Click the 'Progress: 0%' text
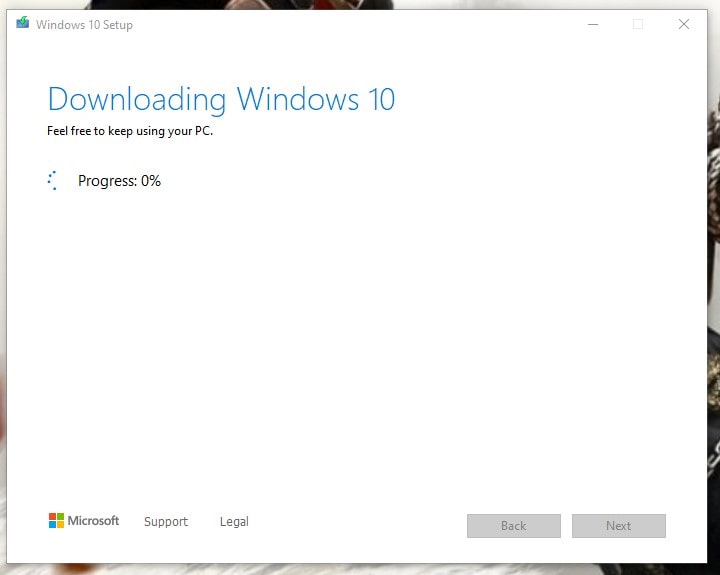 click(119, 181)
